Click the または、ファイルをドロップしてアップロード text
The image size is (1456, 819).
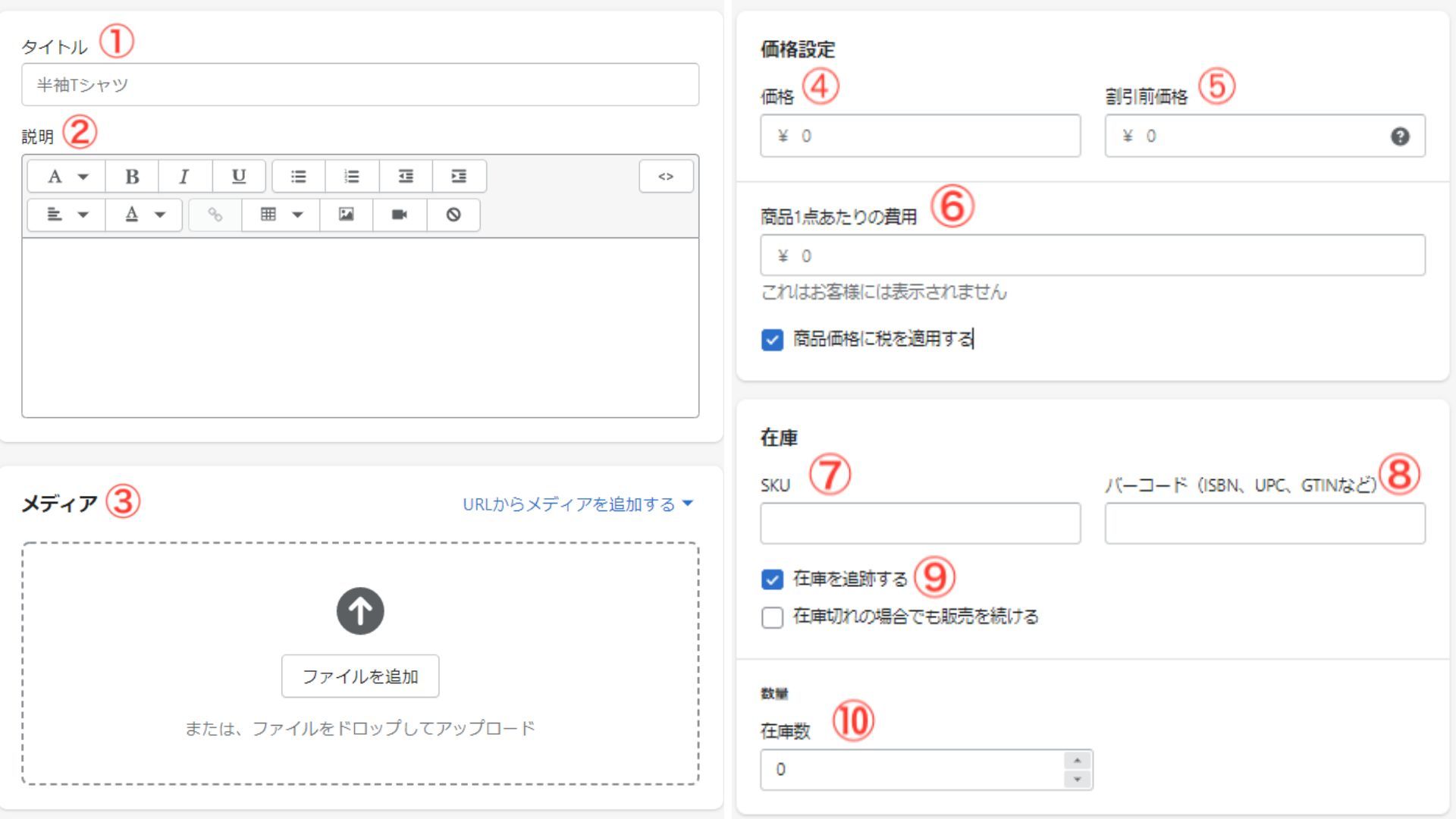[360, 729]
